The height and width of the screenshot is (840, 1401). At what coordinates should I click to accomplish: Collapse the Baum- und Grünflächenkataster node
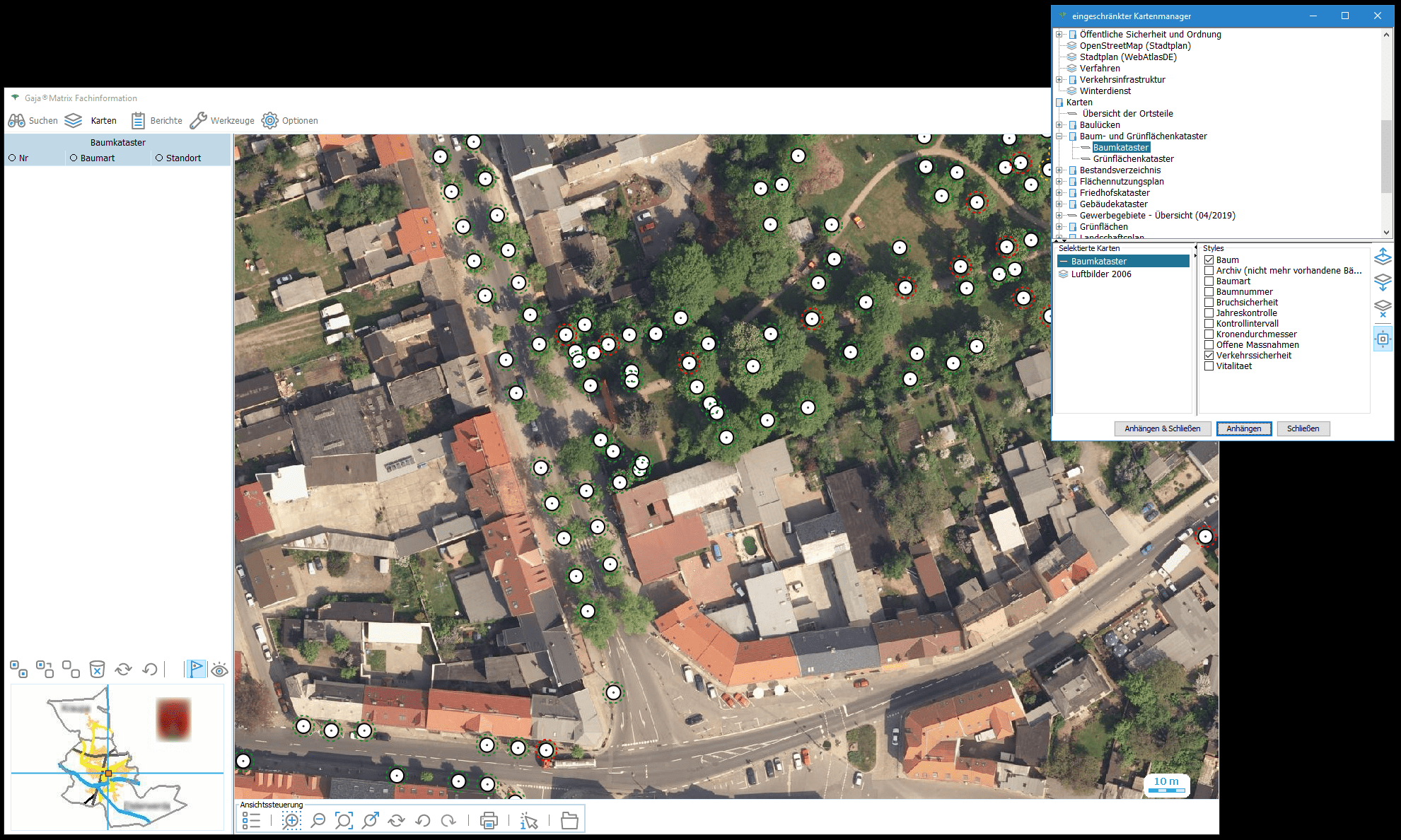coord(1059,136)
